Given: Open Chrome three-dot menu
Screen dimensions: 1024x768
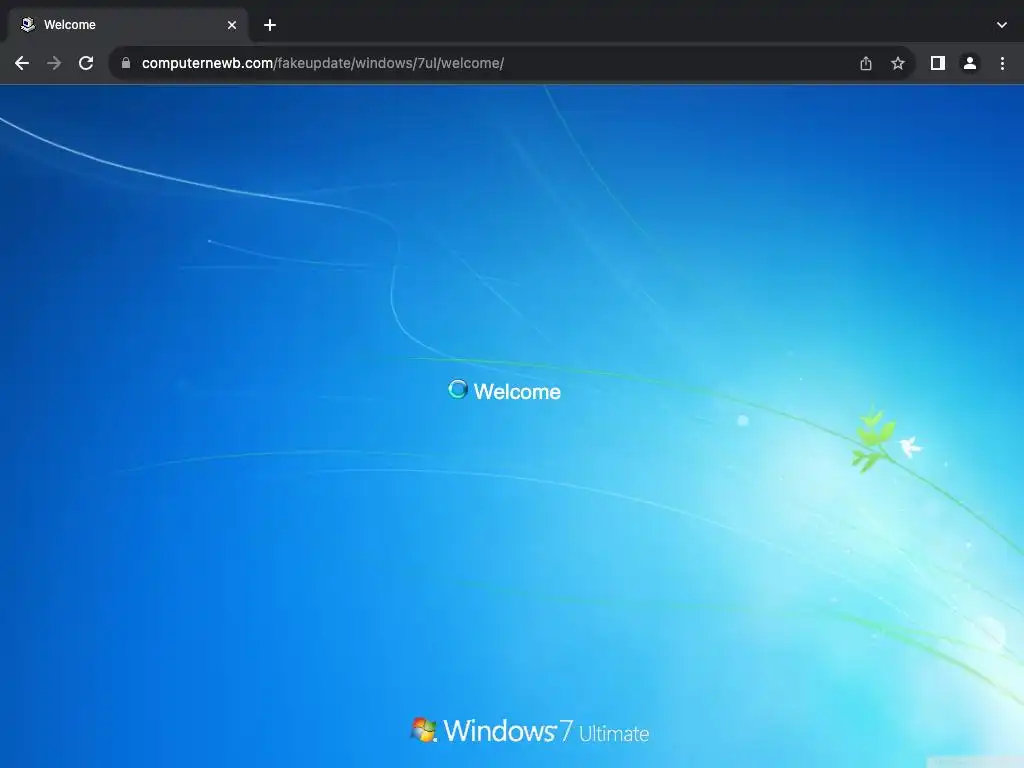Looking at the screenshot, I should click(1002, 63).
